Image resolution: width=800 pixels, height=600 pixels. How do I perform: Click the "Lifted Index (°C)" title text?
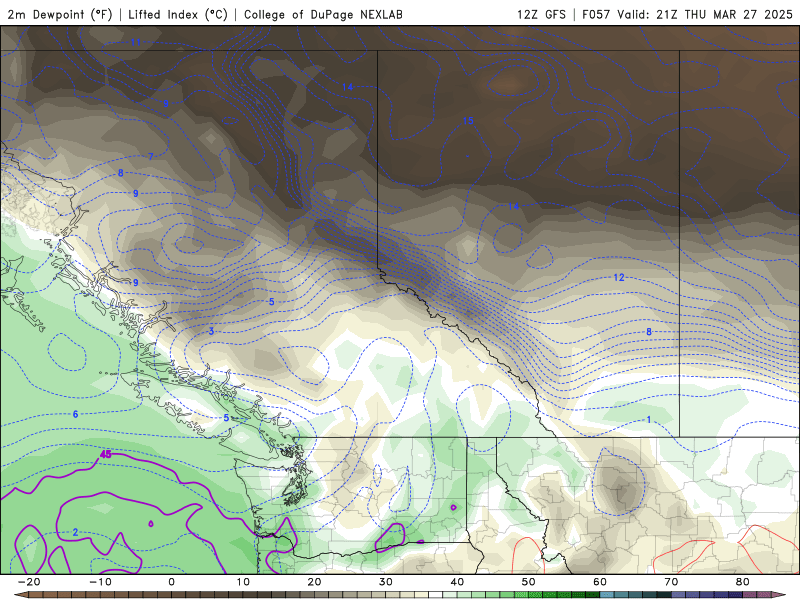[178, 14]
